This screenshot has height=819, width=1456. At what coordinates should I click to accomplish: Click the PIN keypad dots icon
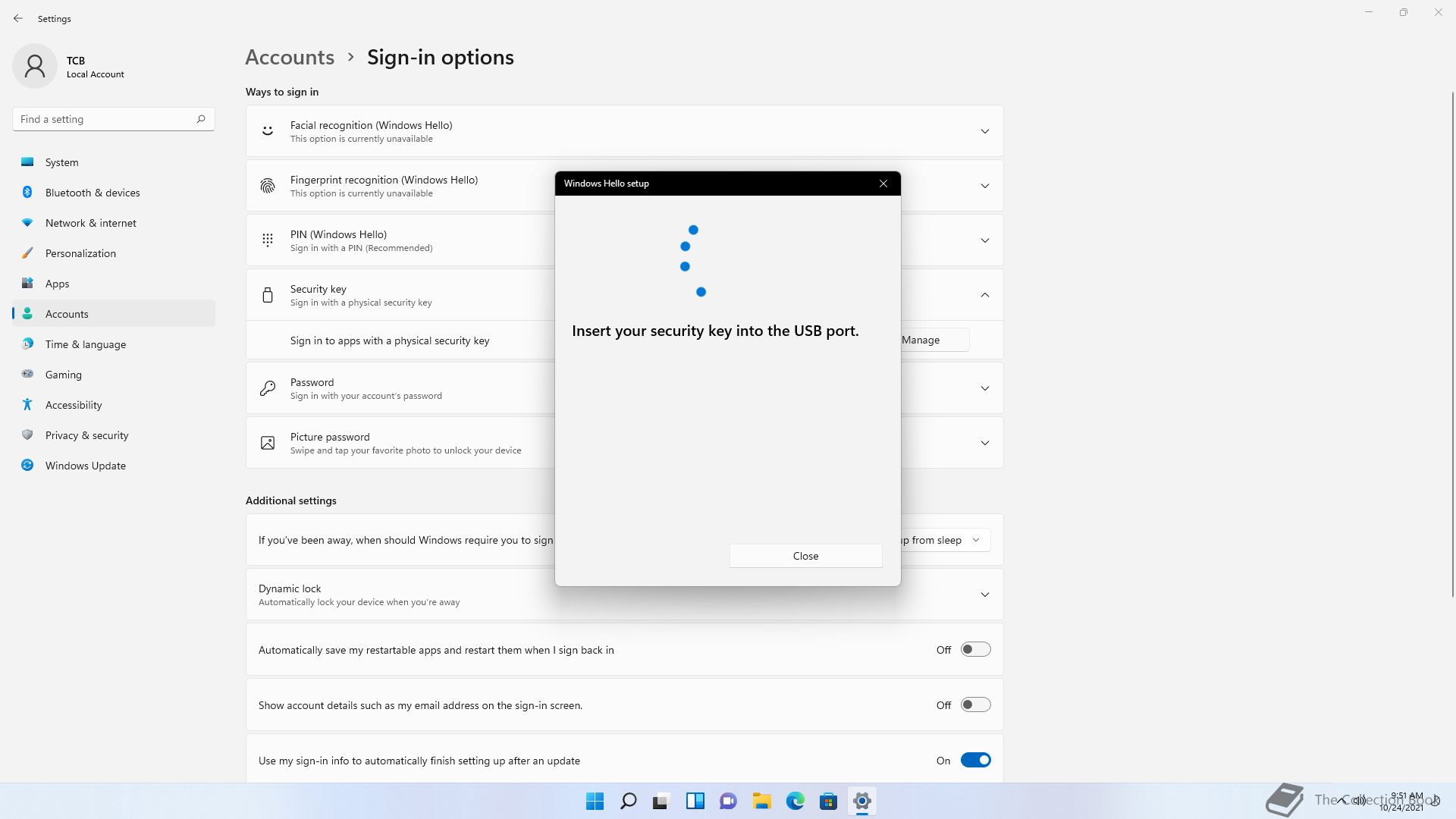coord(268,240)
